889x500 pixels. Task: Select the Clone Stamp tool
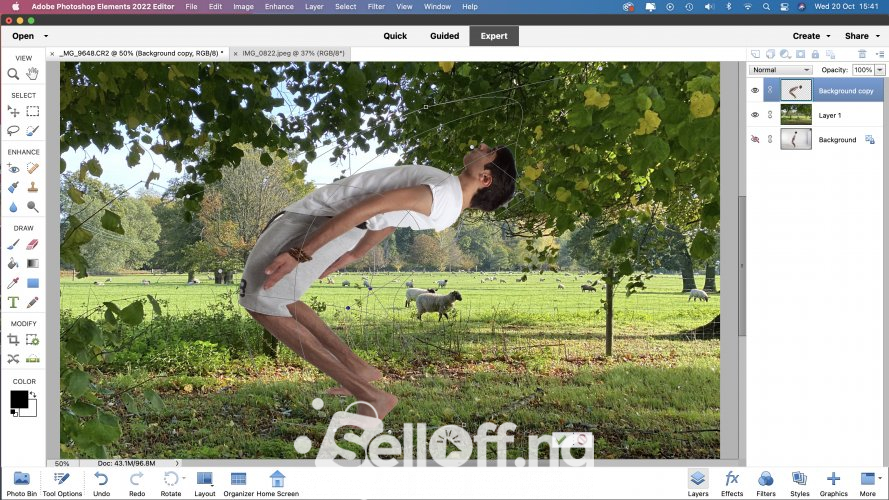tap(33, 187)
